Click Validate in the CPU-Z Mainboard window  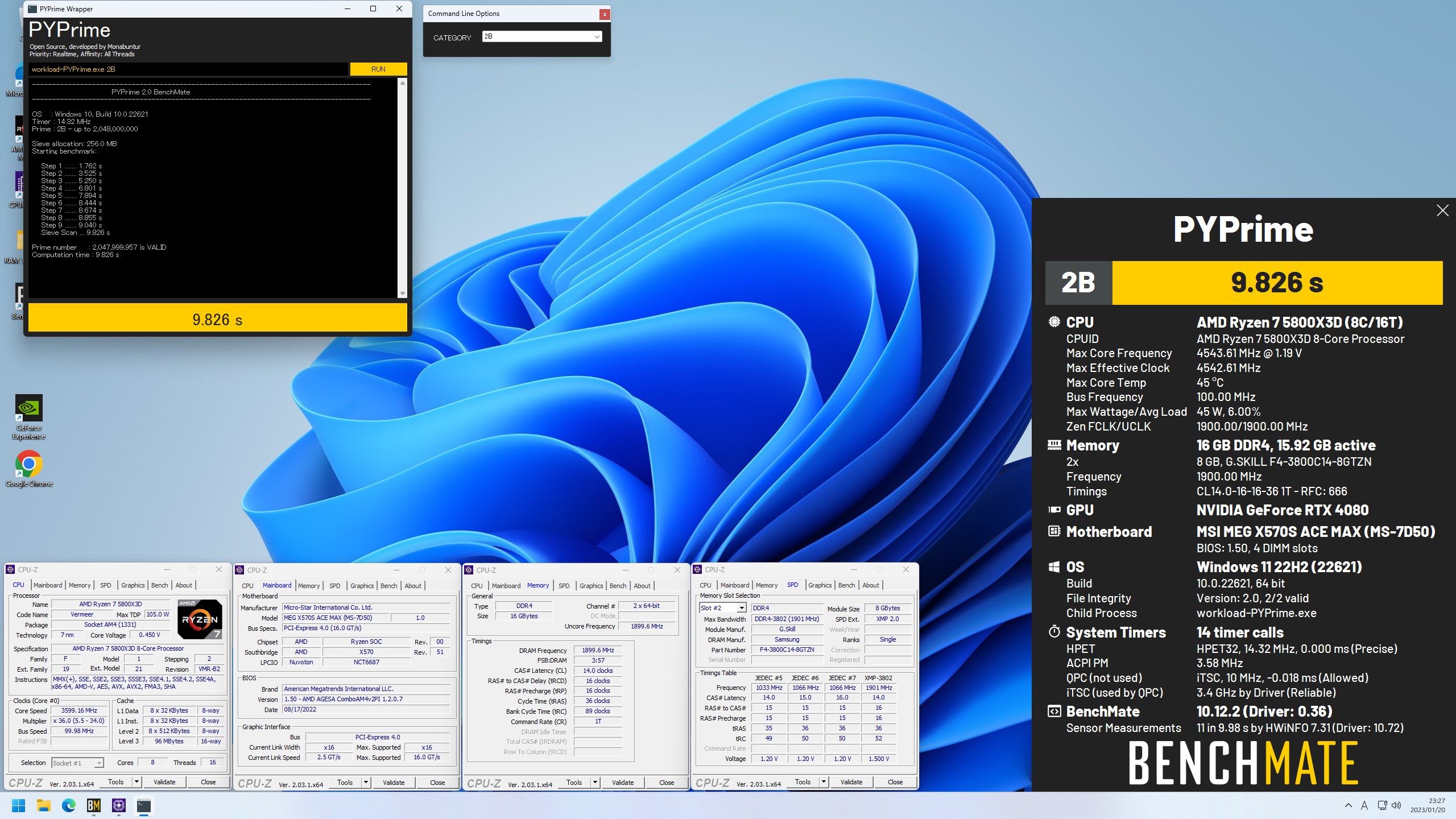point(394,783)
